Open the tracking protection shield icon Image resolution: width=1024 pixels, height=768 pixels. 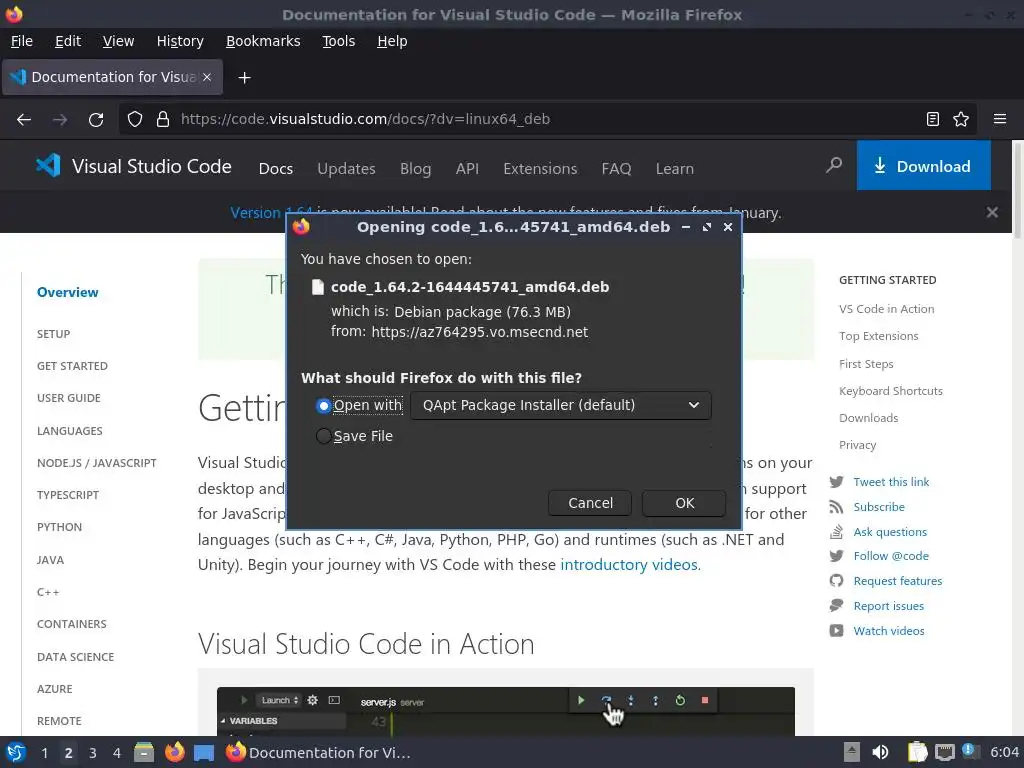(135, 120)
